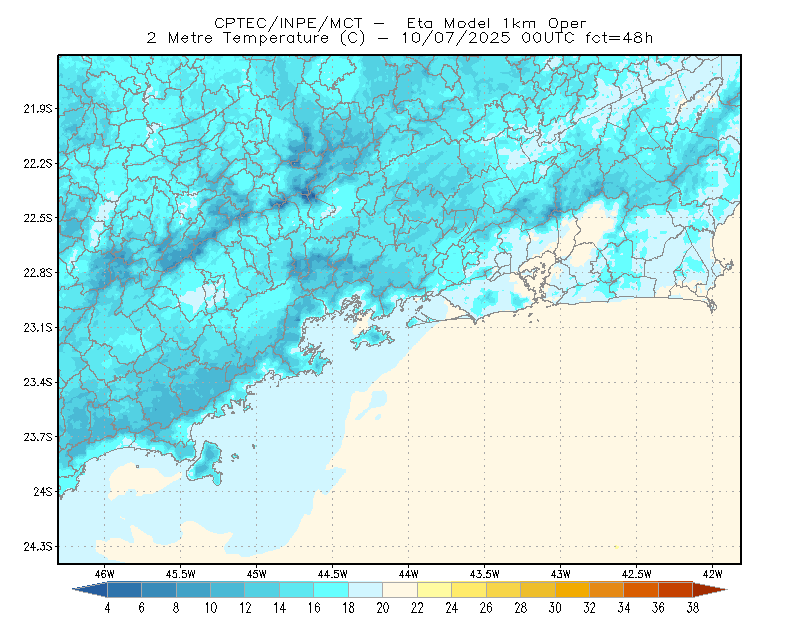Click the 30–32 °C orange colorbar segment

coord(572,589)
